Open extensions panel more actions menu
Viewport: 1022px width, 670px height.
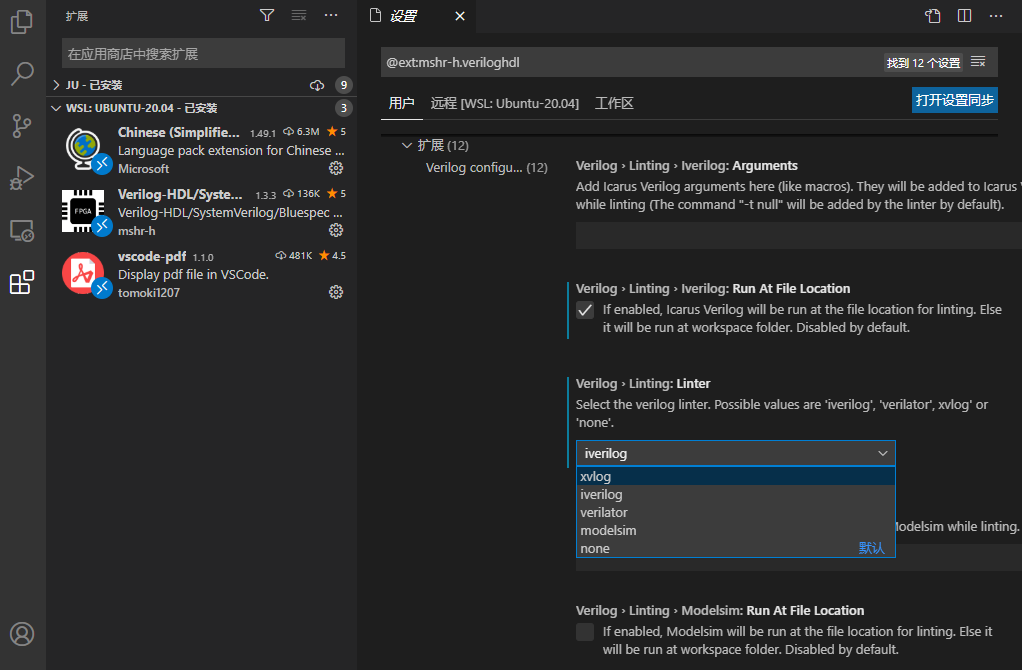pyautogui.click(x=331, y=15)
